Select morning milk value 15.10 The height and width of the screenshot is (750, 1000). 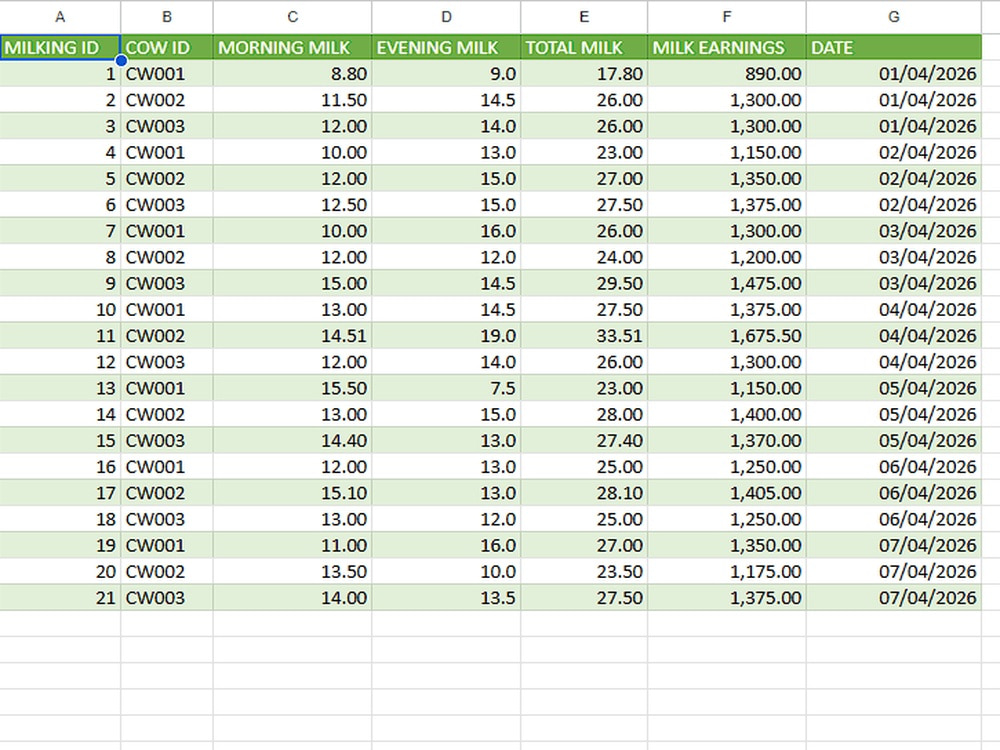point(292,492)
